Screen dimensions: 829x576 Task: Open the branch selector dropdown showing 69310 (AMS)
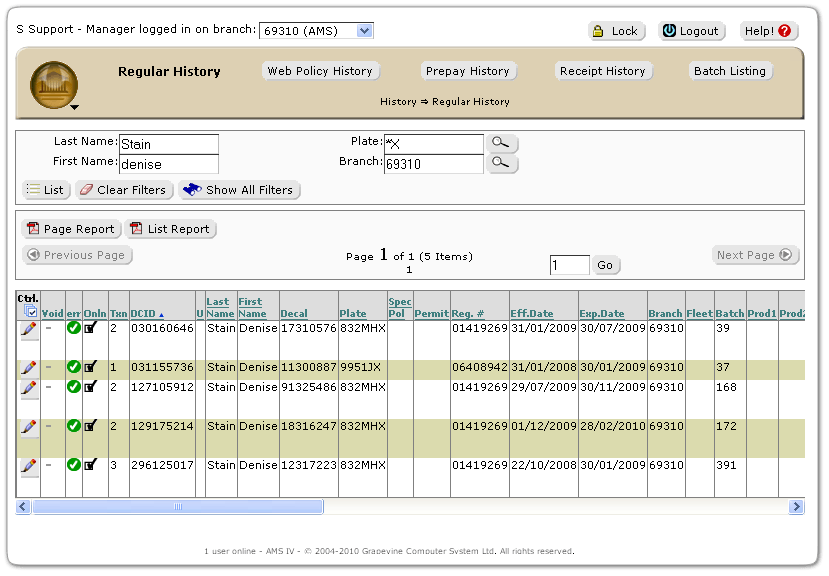pyautogui.click(x=316, y=31)
